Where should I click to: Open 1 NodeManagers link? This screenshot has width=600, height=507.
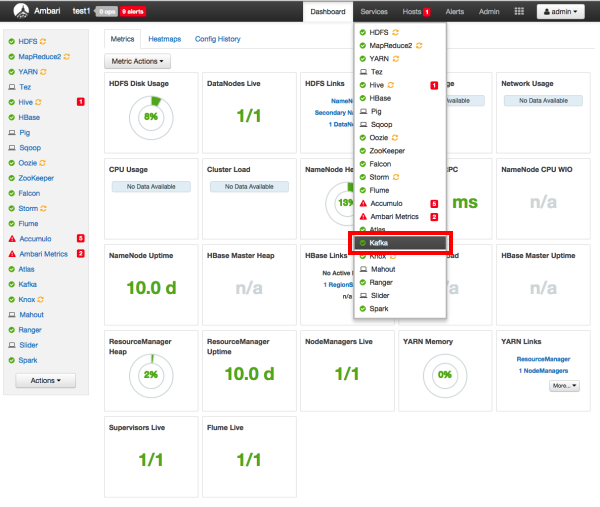tap(543, 371)
